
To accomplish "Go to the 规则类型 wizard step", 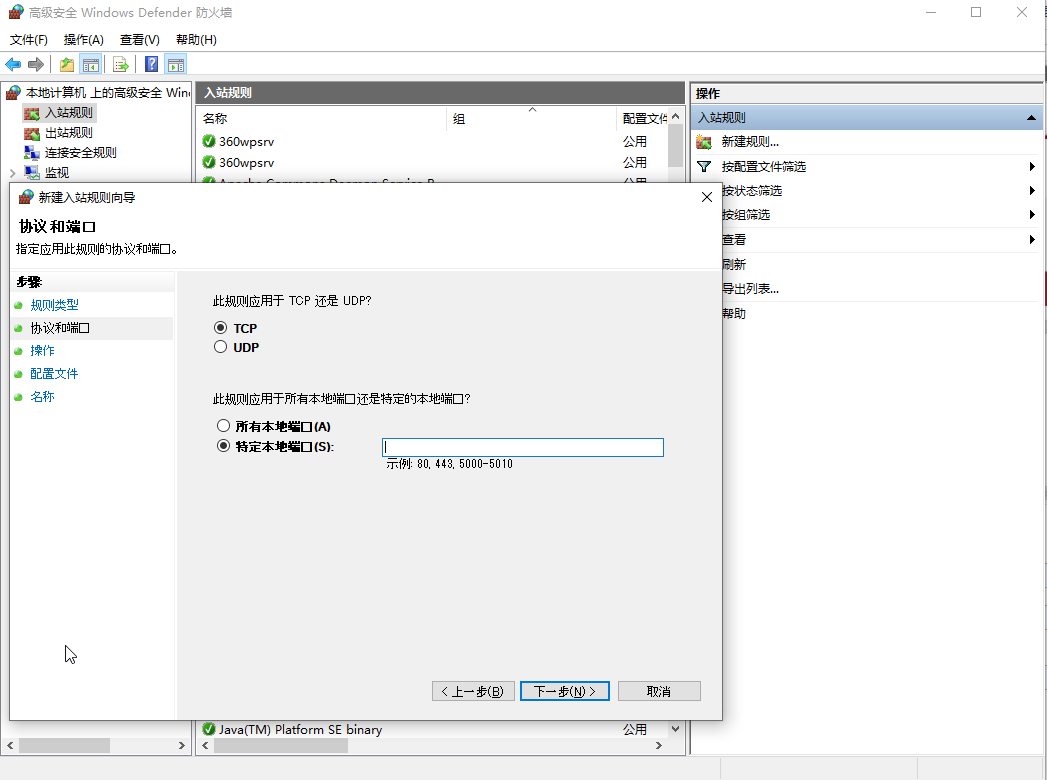I will [x=54, y=305].
